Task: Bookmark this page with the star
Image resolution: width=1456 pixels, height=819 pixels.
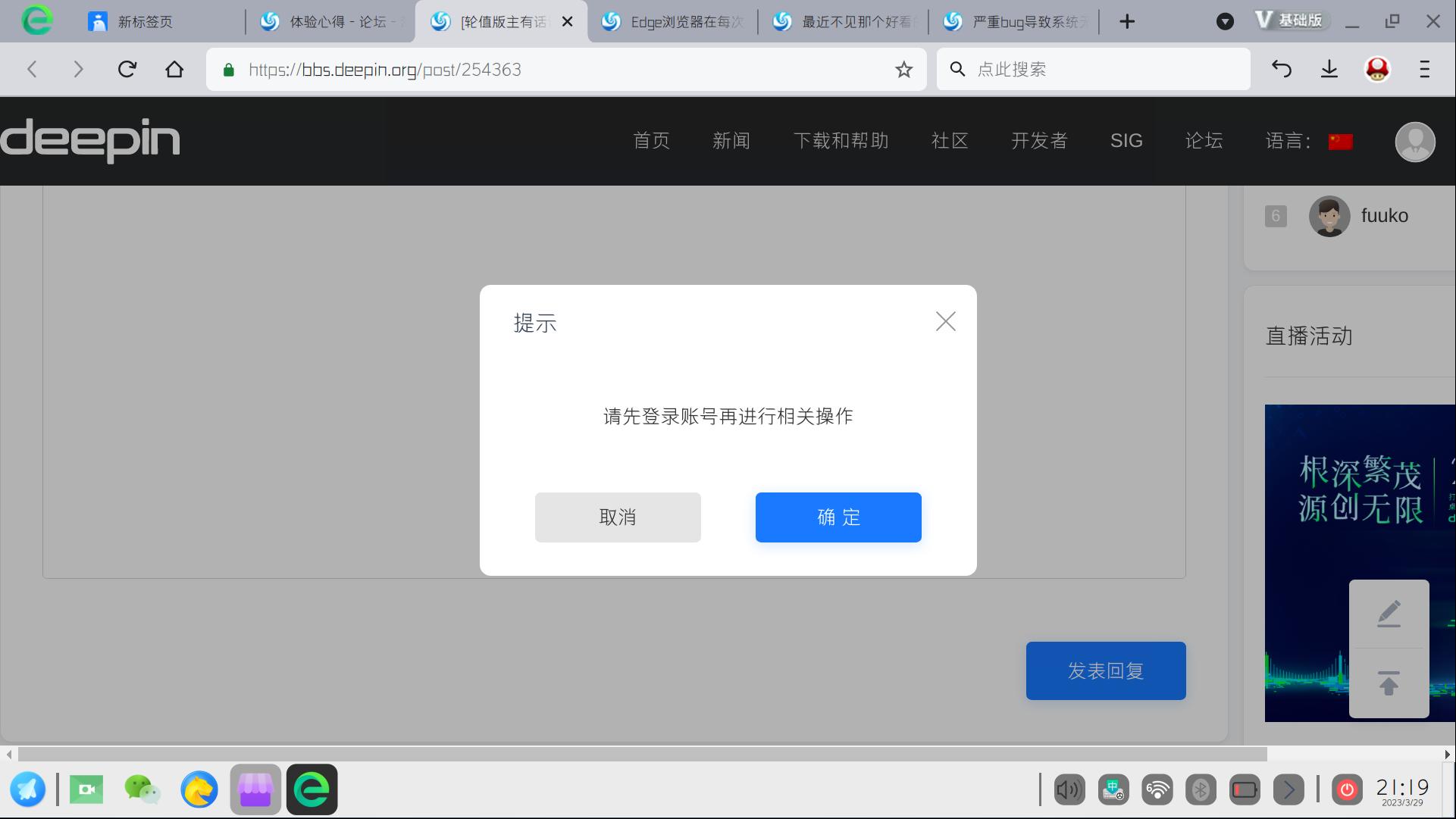Action: click(x=903, y=69)
